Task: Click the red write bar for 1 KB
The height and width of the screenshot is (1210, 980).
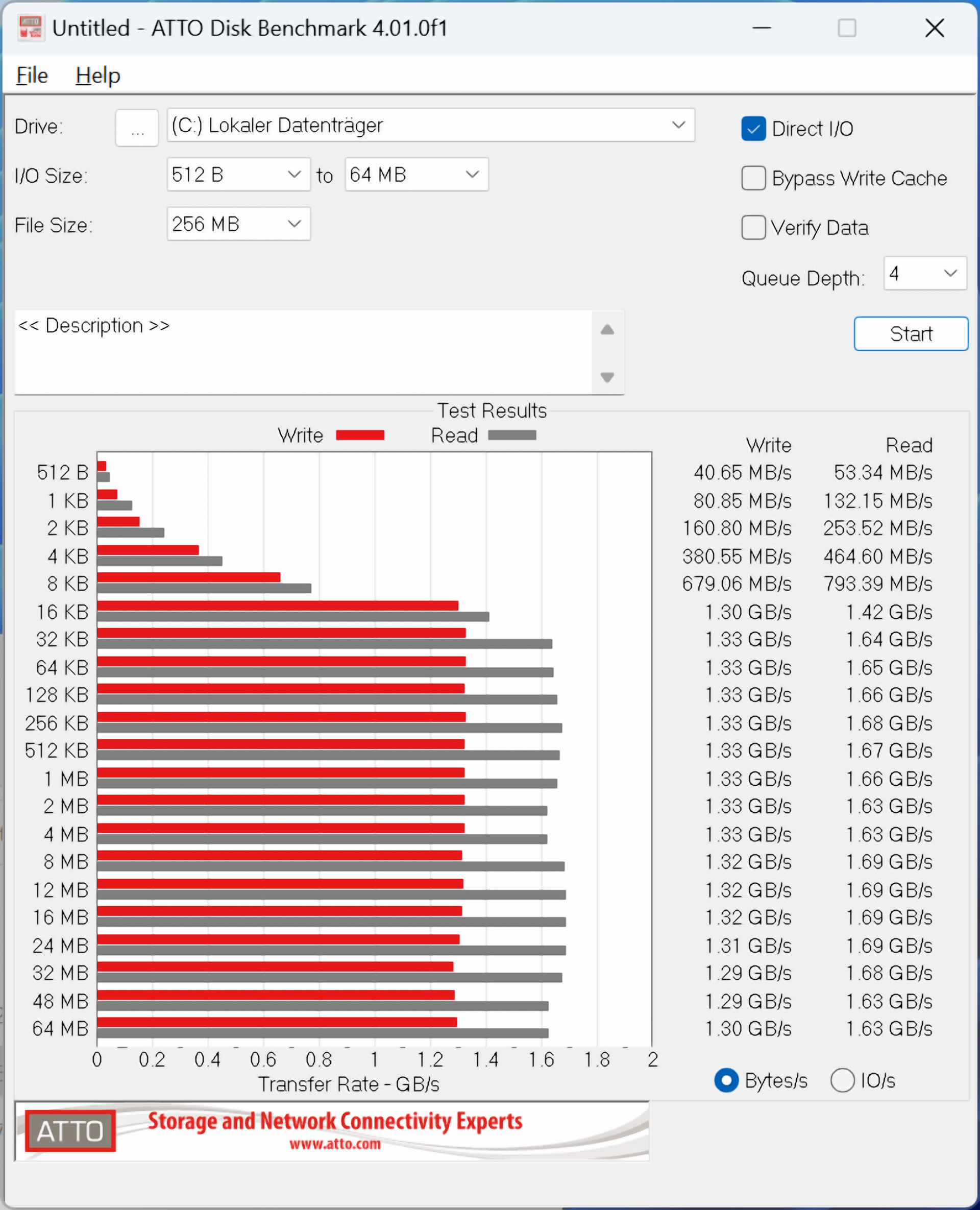Action: click(107, 494)
